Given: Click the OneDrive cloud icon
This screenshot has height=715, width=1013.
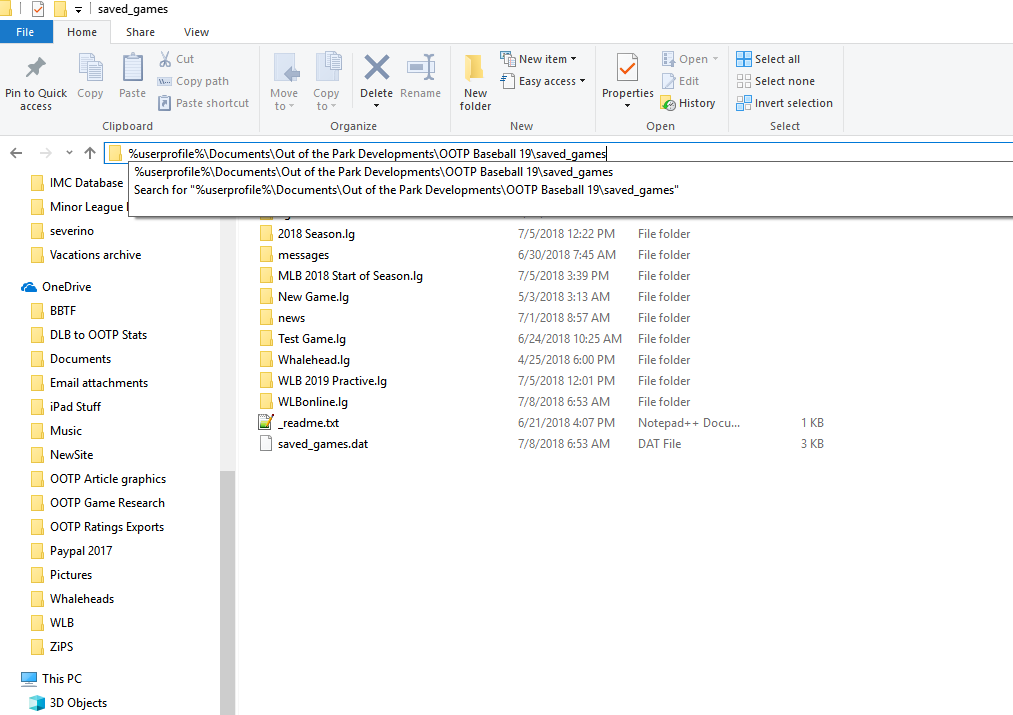Looking at the screenshot, I should coord(29,287).
